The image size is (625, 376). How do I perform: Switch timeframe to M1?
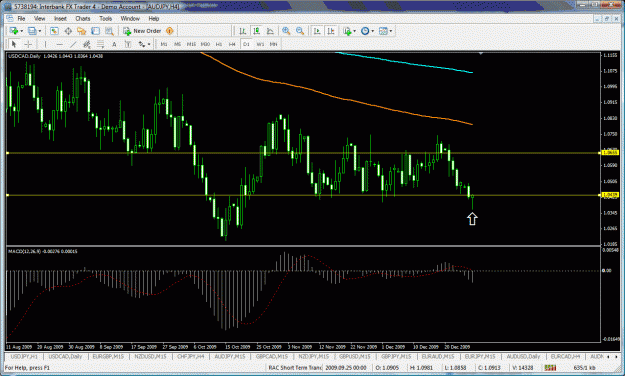(164, 44)
